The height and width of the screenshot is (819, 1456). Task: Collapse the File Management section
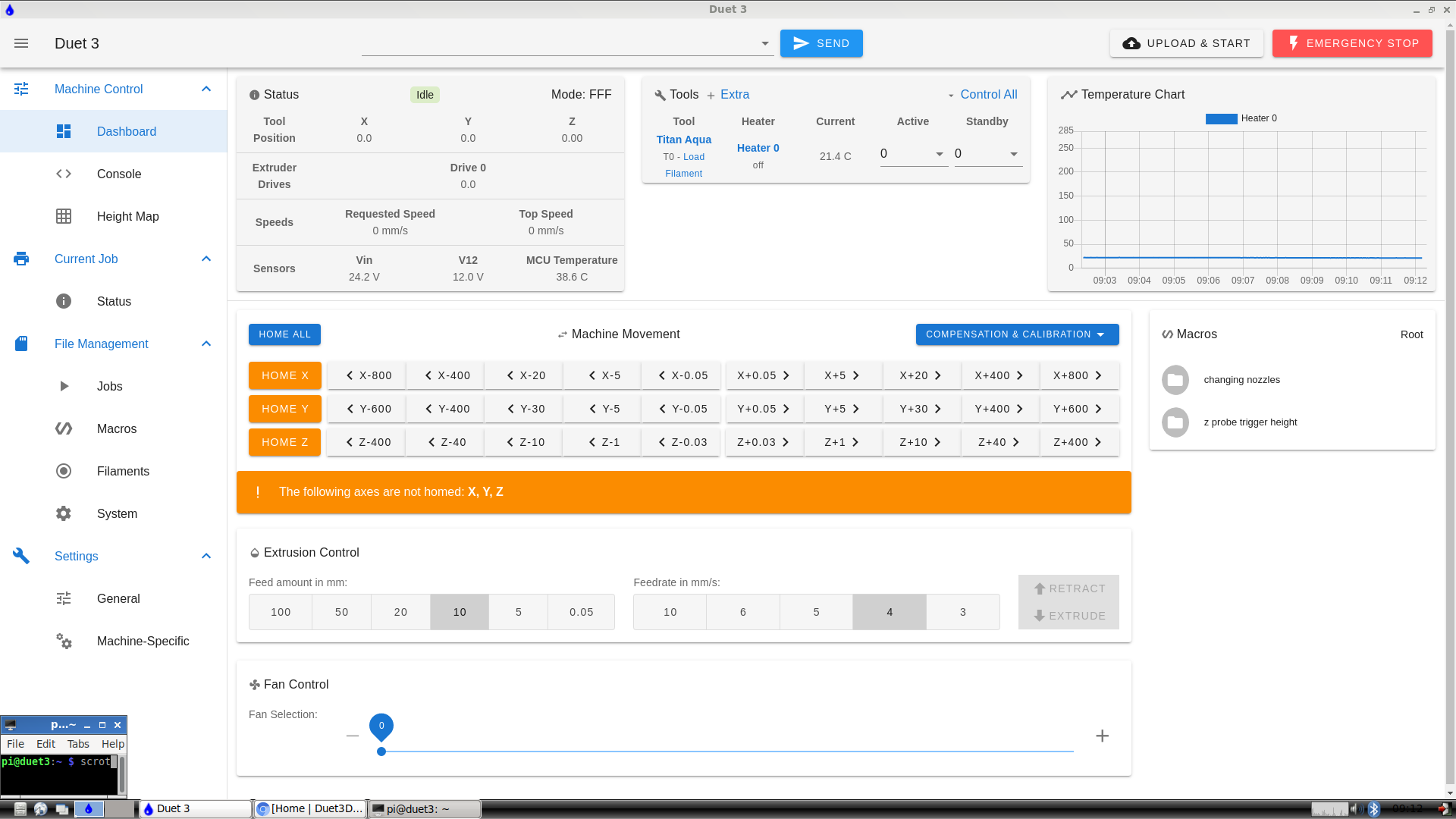[x=206, y=344]
